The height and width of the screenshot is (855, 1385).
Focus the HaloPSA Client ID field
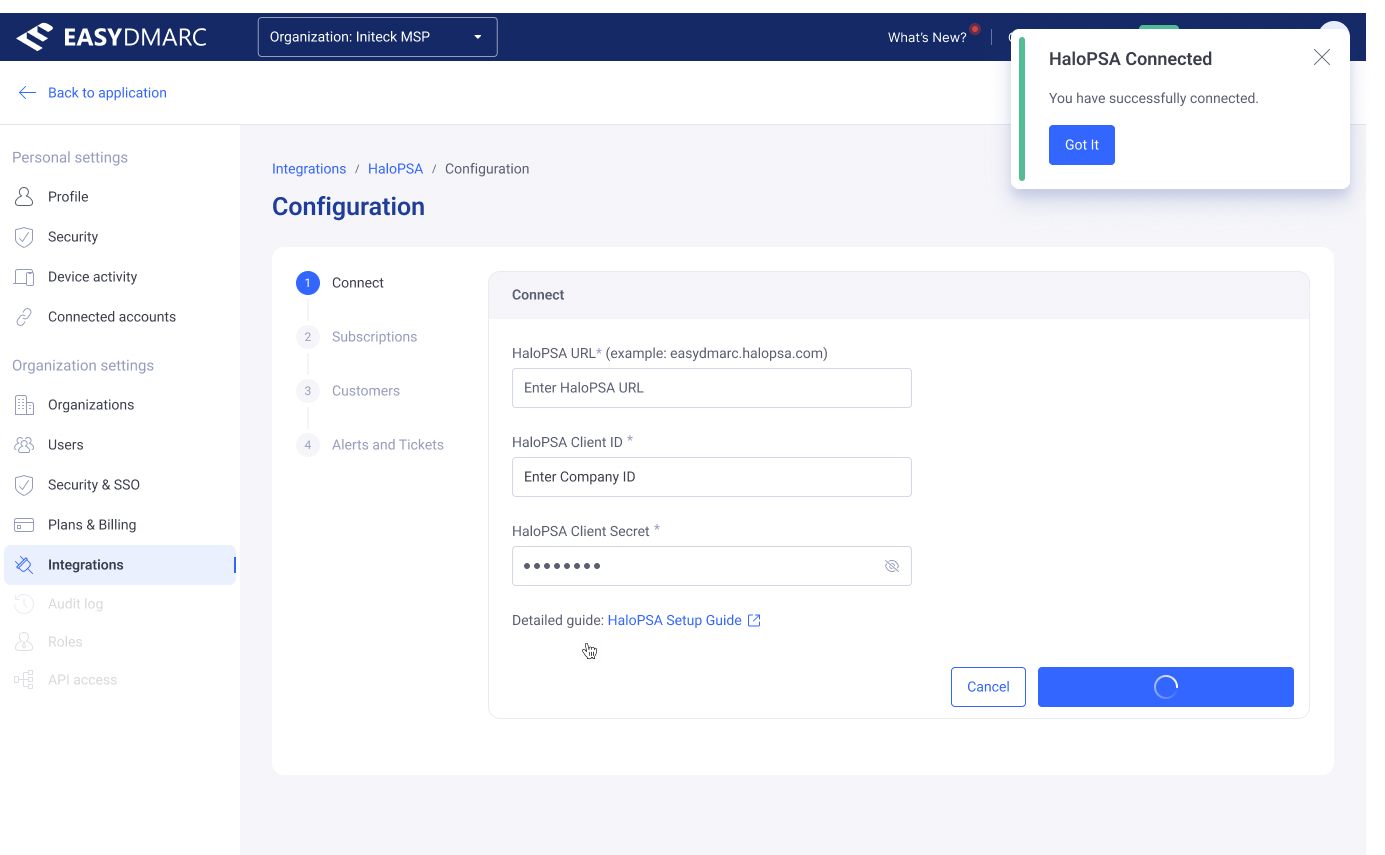click(x=711, y=477)
